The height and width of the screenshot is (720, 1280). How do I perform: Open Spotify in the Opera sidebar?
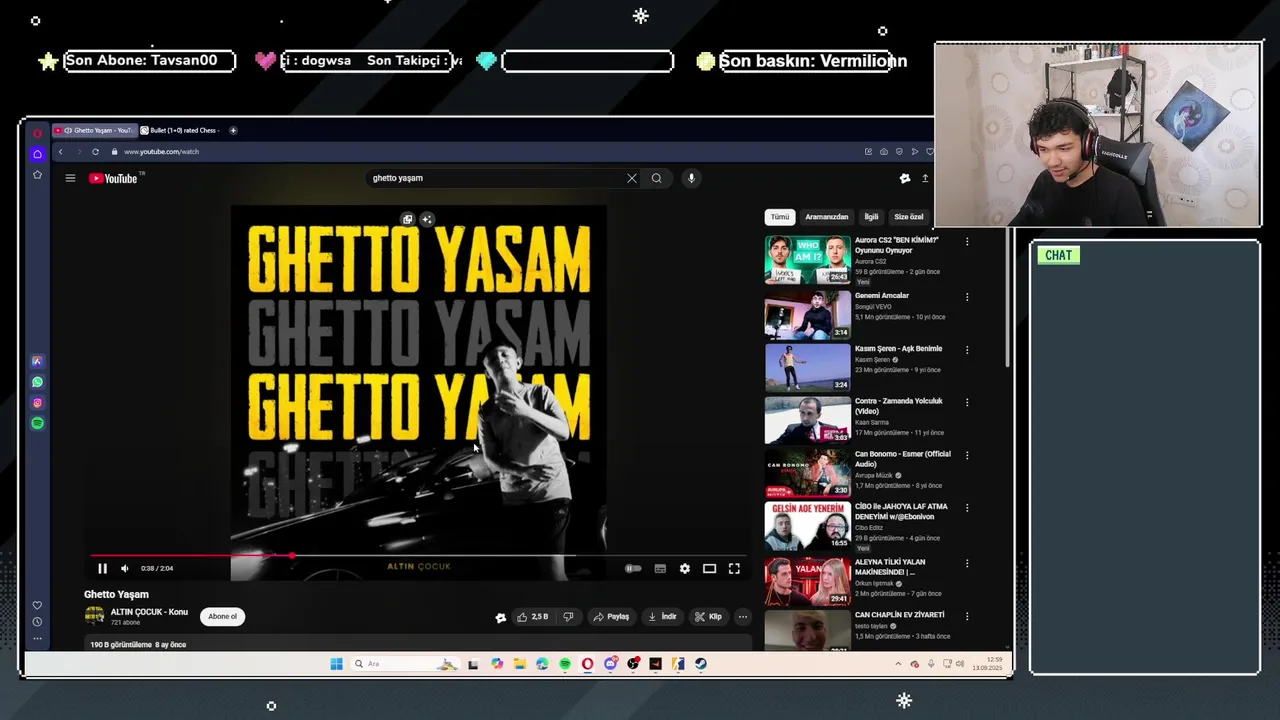pos(37,423)
